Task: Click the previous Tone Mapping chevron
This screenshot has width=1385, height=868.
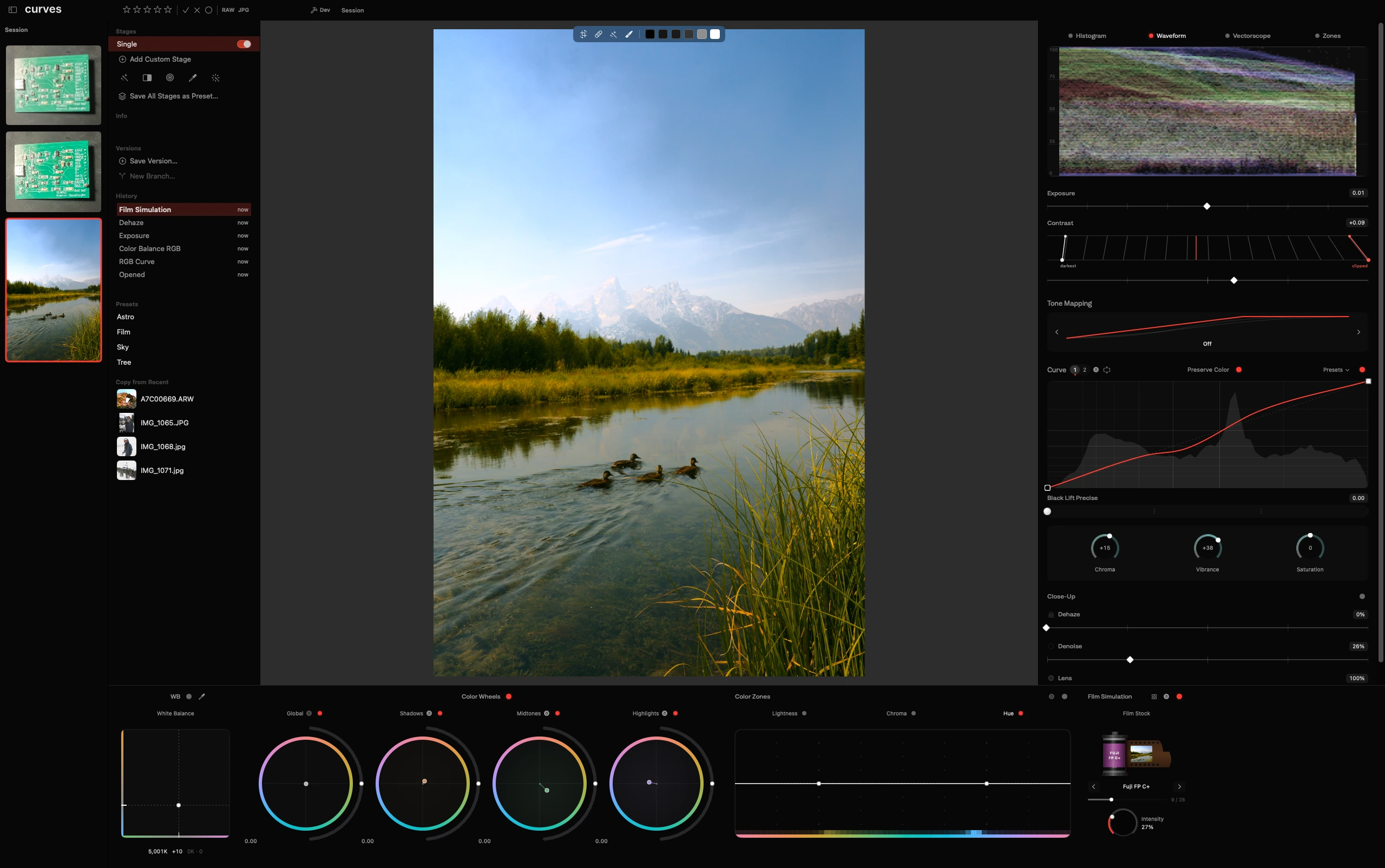Action: tap(1056, 332)
